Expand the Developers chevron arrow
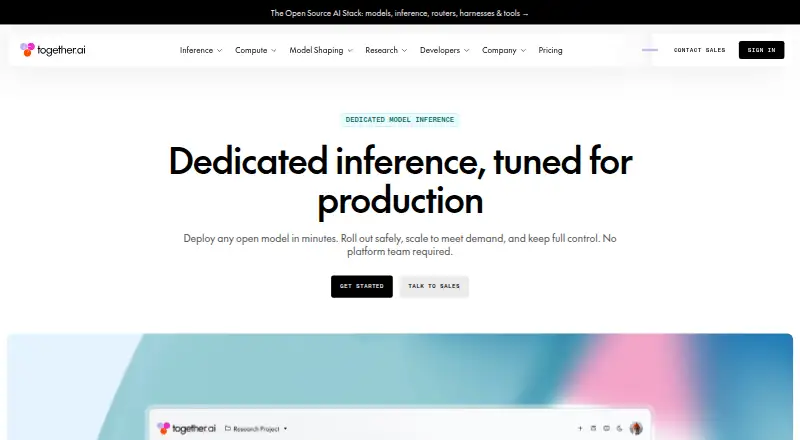The height and width of the screenshot is (440, 800). pos(466,51)
